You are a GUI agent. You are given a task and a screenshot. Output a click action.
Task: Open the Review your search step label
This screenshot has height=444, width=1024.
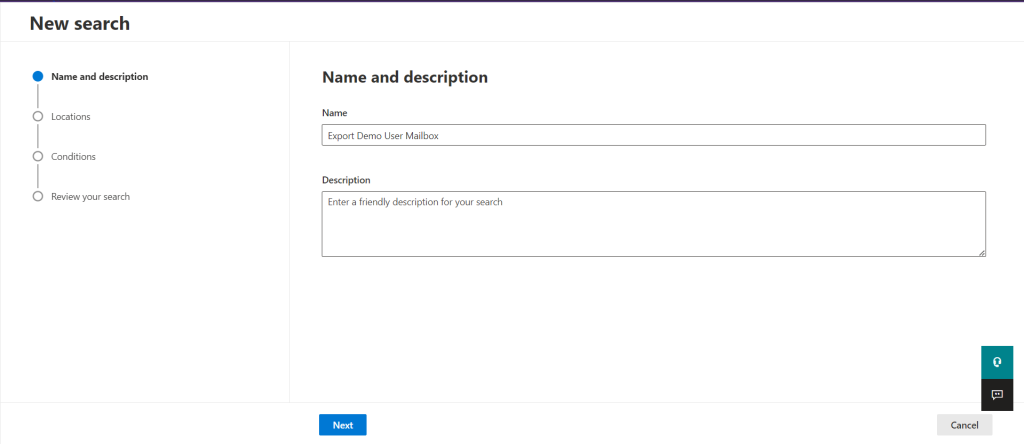click(90, 197)
